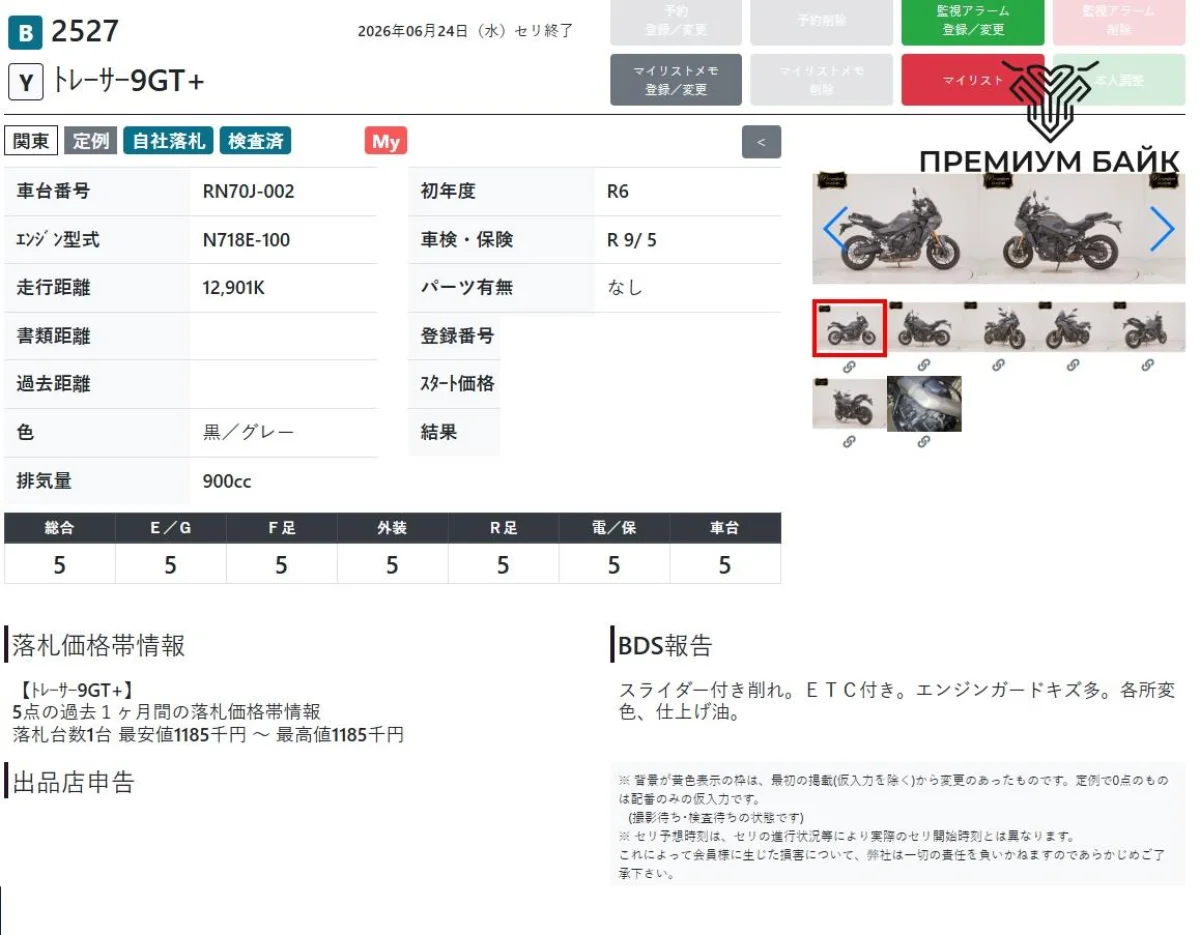
Task: Select parts value なし
Action: pyautogui.click(x=625, y=288)
